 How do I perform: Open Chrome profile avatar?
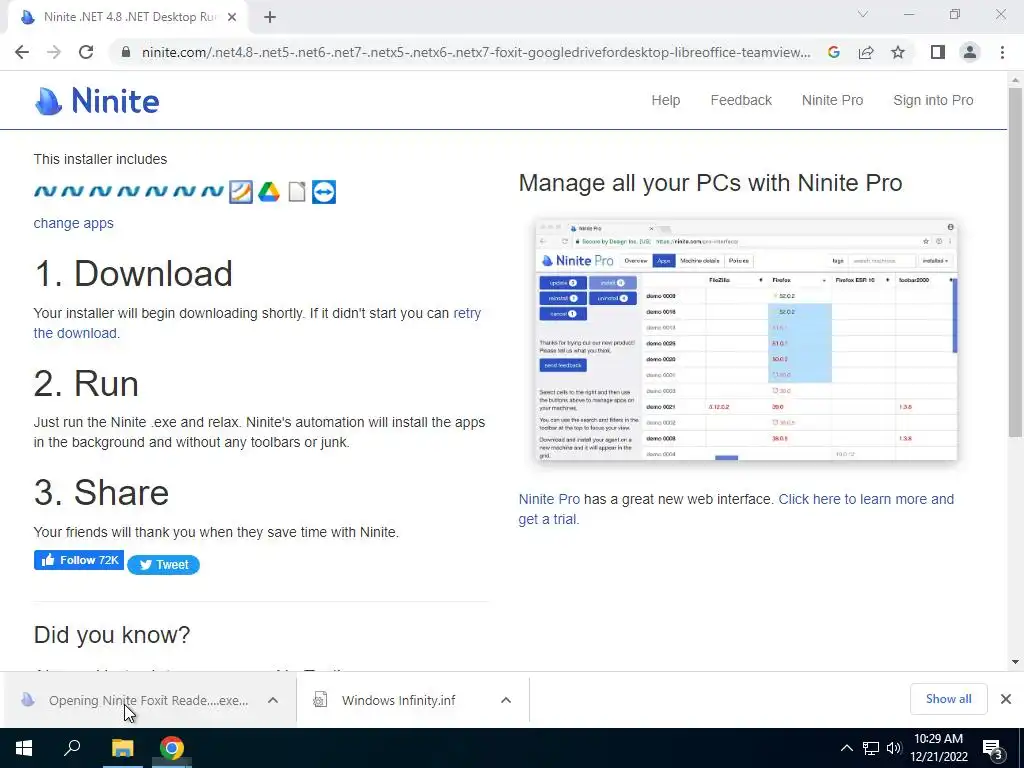(x=970, y=52)
